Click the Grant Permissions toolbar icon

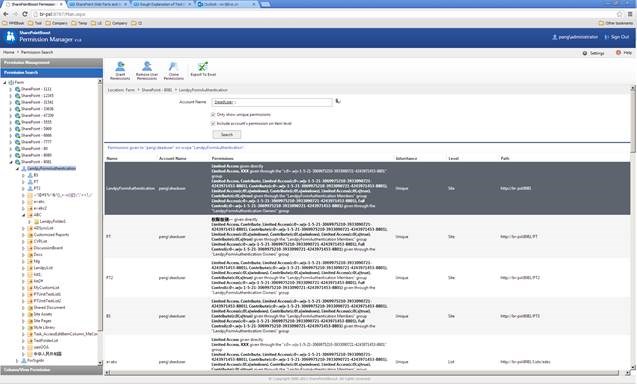[120, 67]
